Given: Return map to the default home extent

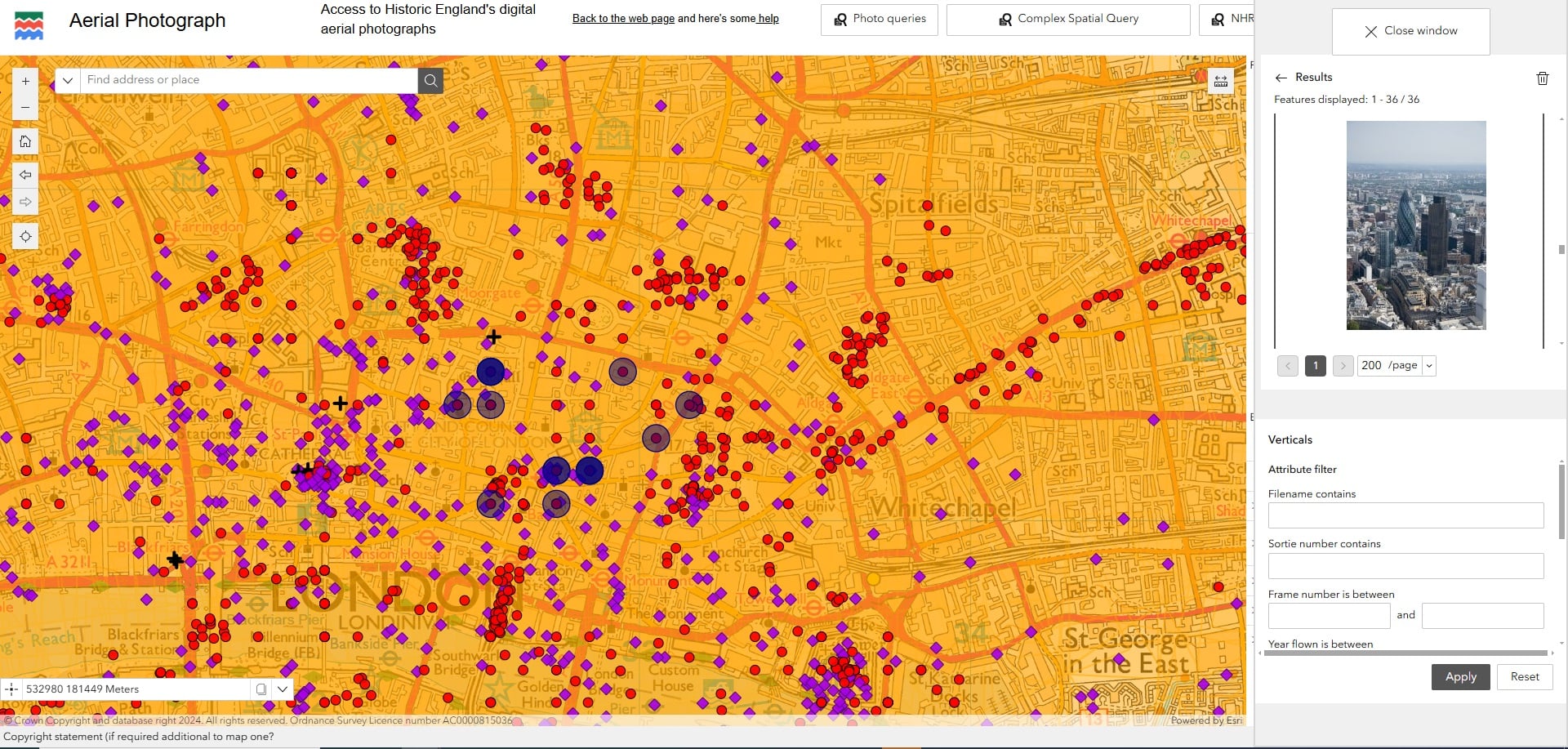Looking at the screenshot, I should coord(25,141).
